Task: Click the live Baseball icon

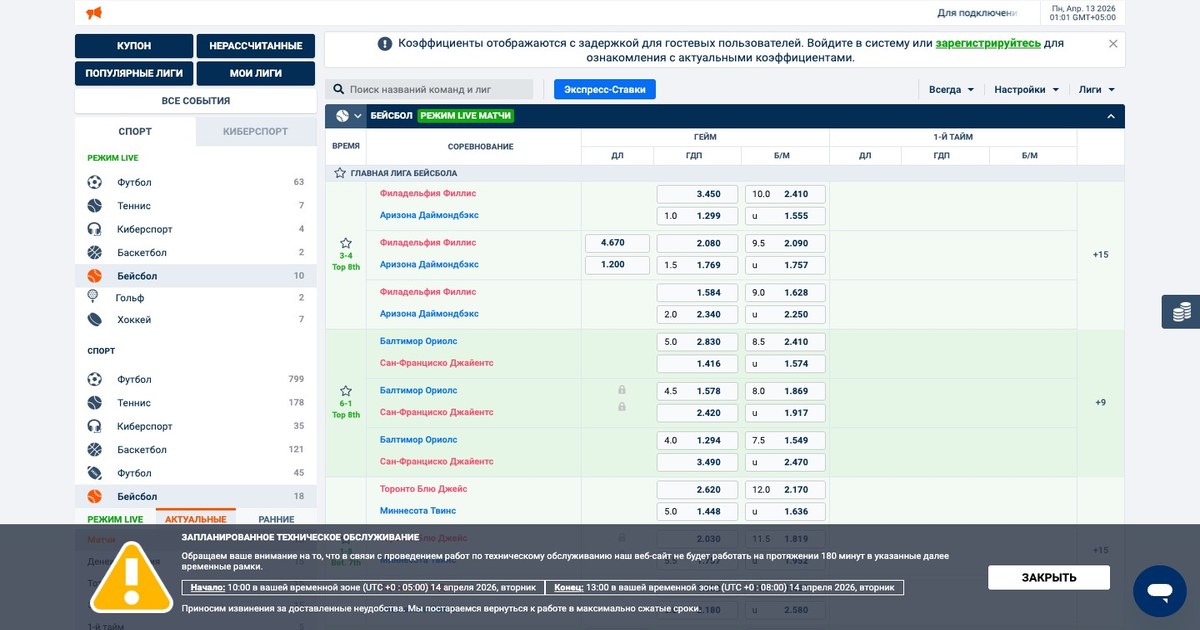Action: point(95,276)
